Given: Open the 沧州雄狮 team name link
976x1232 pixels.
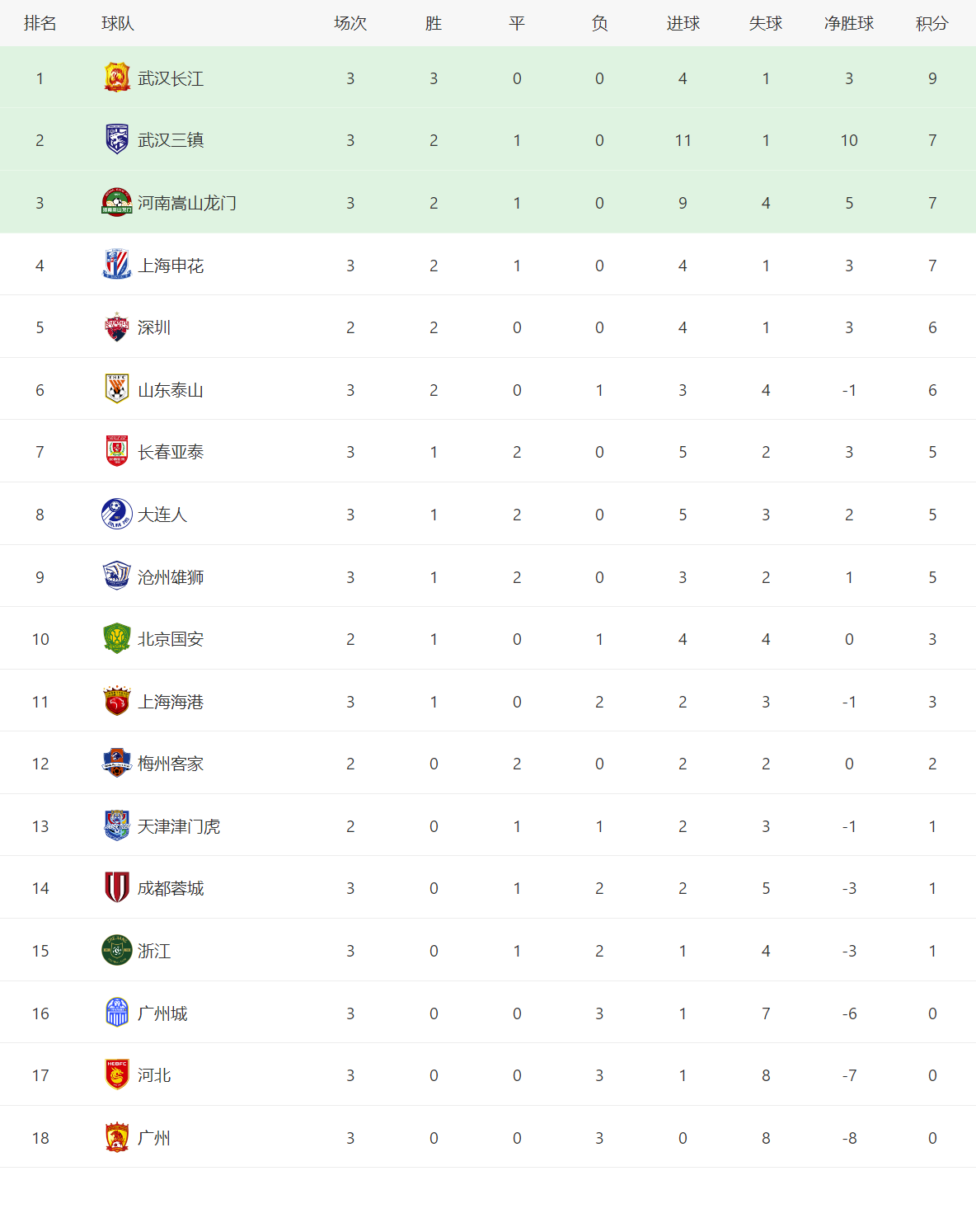Looking at the screenshot, I should point(171,577).
